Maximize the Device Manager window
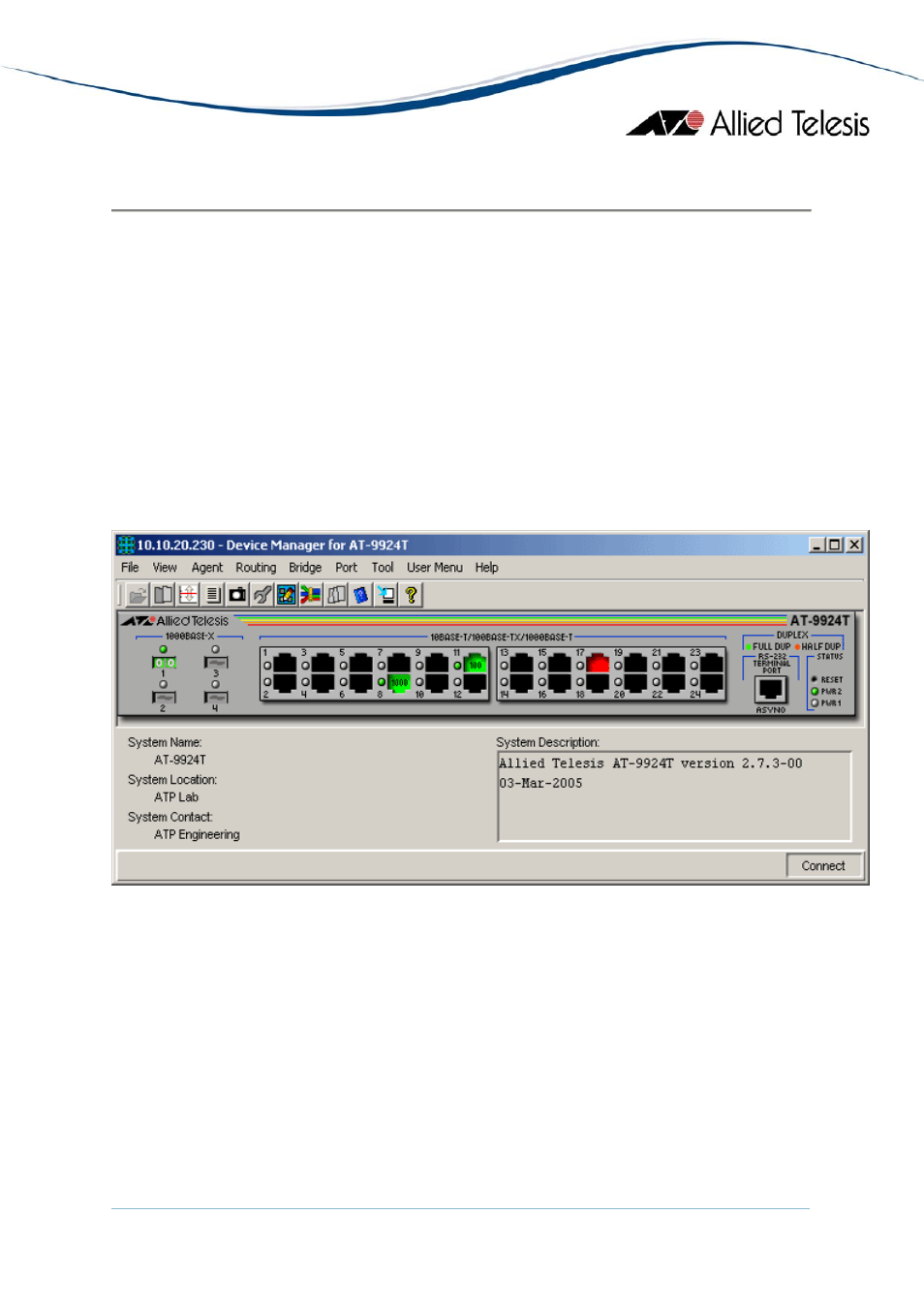924x1308 pixels. pos(835,545)
